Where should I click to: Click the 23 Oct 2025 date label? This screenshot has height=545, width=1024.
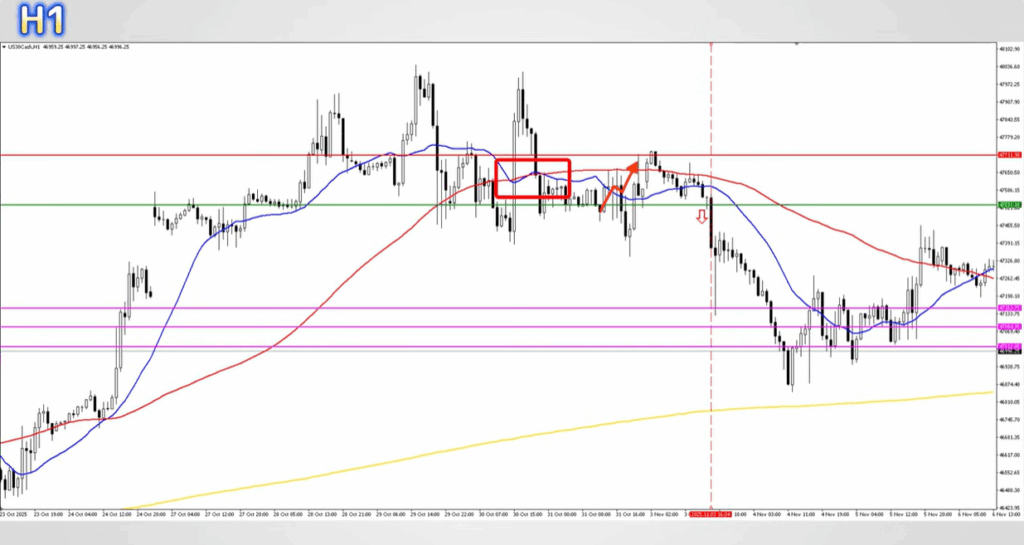(15, 515)
